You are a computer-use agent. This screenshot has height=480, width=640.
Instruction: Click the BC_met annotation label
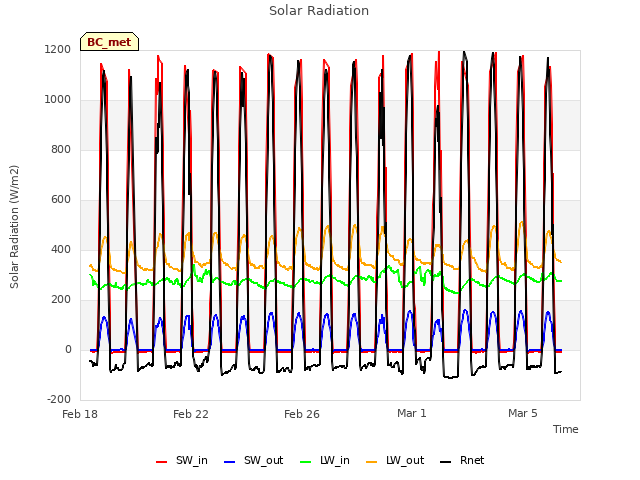pyautogui.click(x=109, y=42)
